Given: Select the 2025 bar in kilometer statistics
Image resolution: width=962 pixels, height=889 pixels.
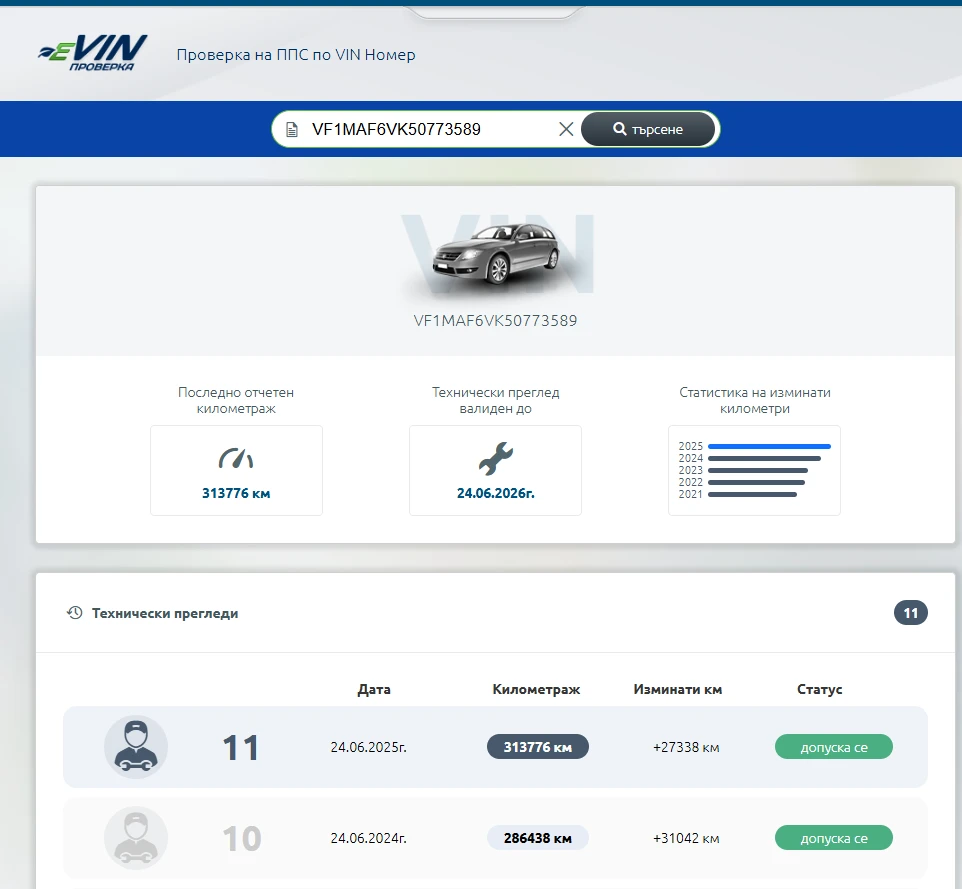Looking at the screenshot, I should click(768, 446).
